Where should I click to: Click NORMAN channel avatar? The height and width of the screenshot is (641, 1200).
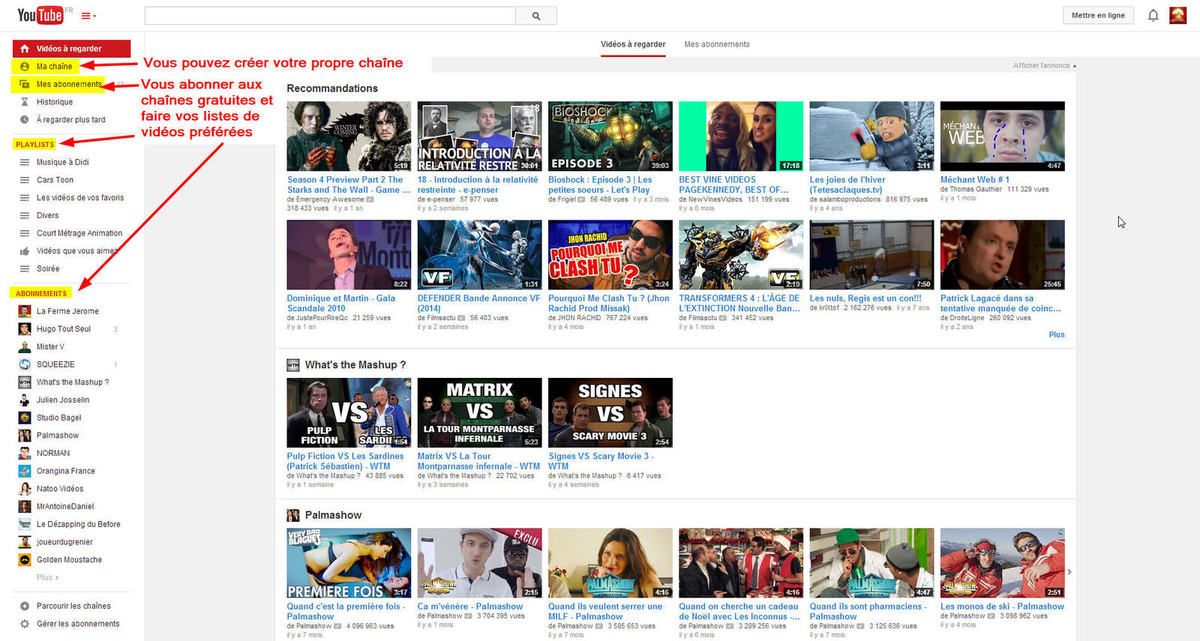coord(25,453)
